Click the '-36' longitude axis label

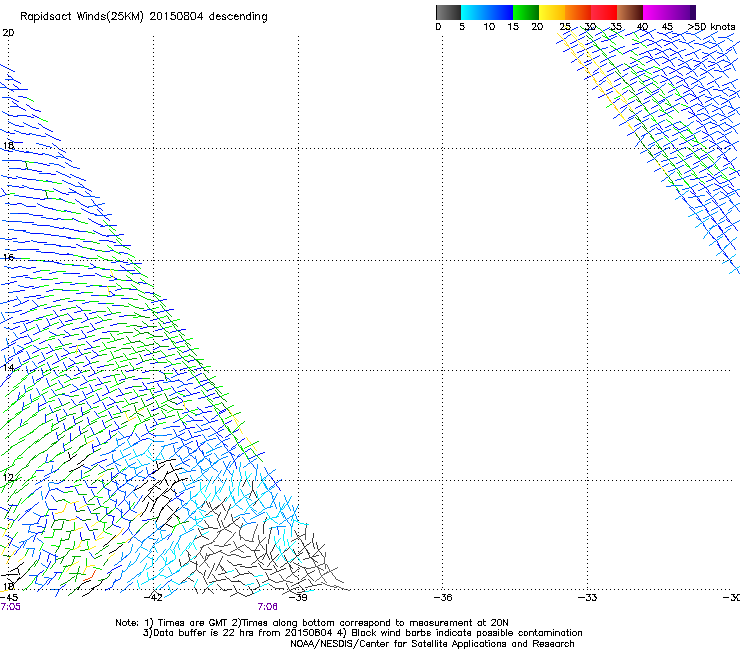point(443,598)
